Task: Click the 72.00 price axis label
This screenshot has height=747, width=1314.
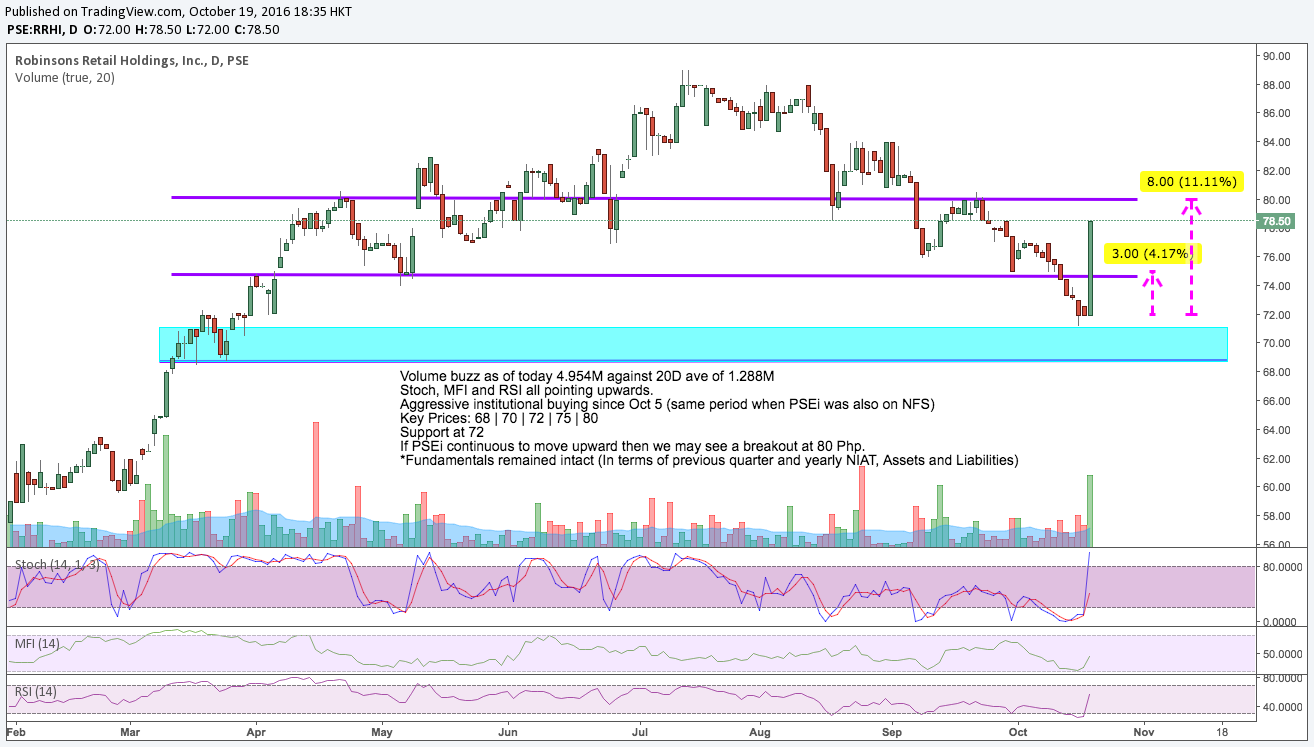Action: (x=1275, y=315)
